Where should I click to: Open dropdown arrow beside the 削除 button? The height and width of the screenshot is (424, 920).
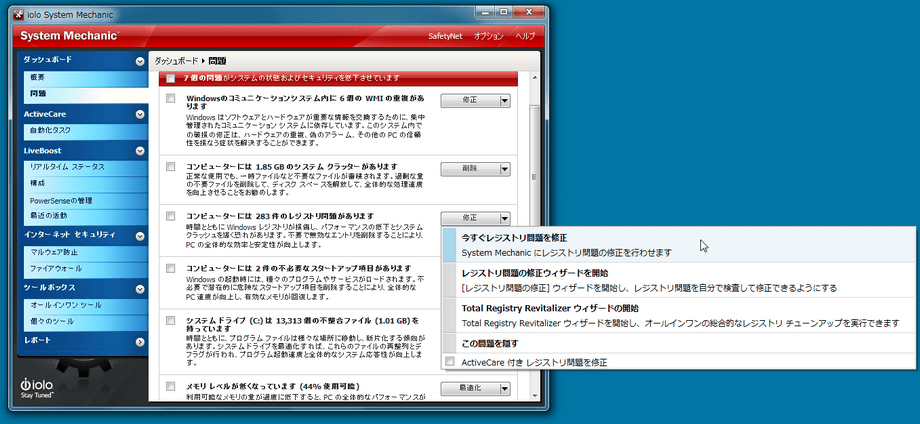click(x=504, y=169)
